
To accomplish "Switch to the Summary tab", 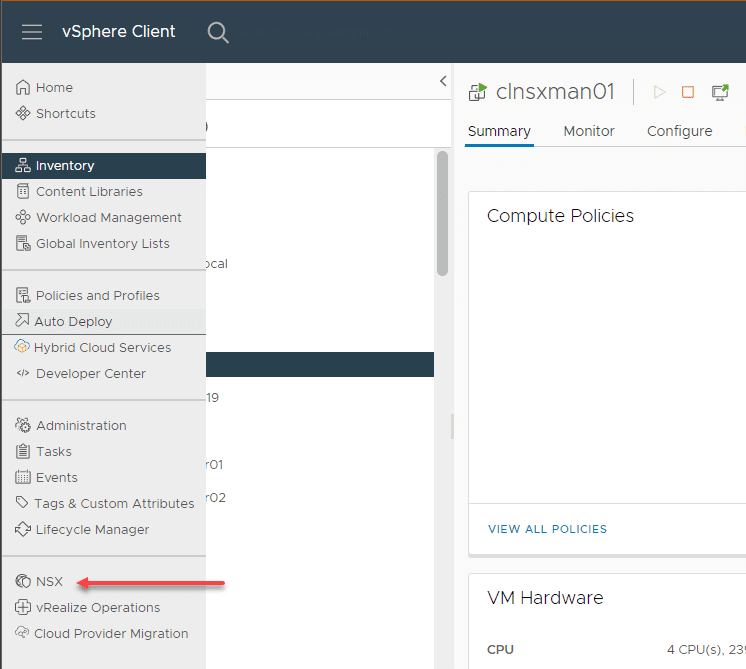I will pos(499,131).
